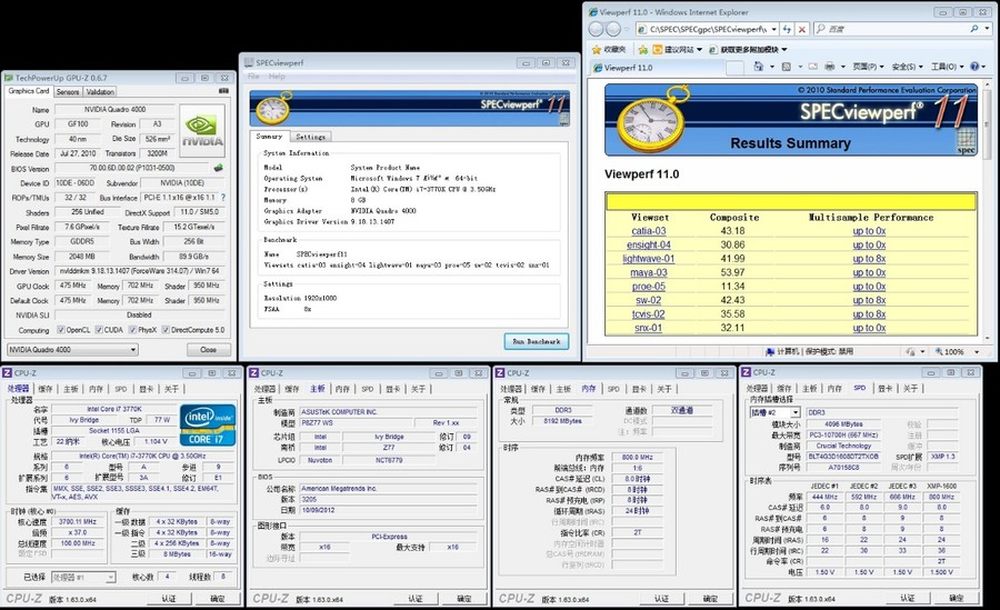Click Bus Interface question mark icon
The width and height of the screenshot is (1000, 610).
(223, 198)
